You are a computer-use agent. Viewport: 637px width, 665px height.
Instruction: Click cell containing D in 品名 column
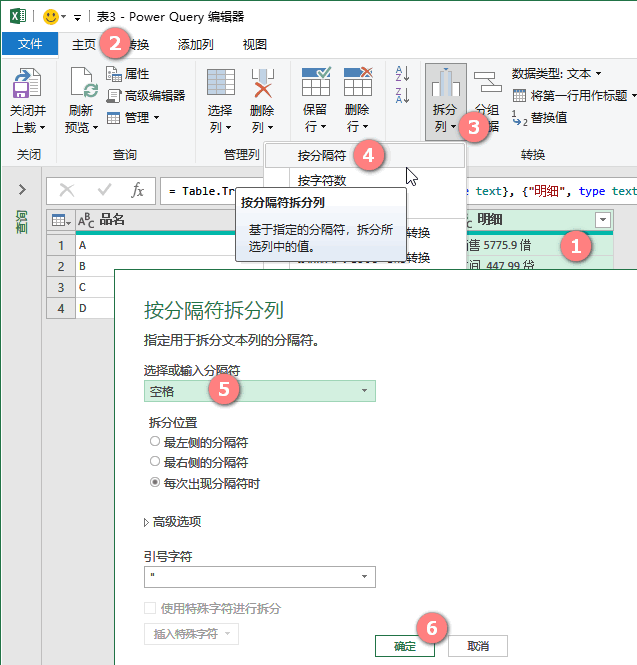(x=95, y=308)
